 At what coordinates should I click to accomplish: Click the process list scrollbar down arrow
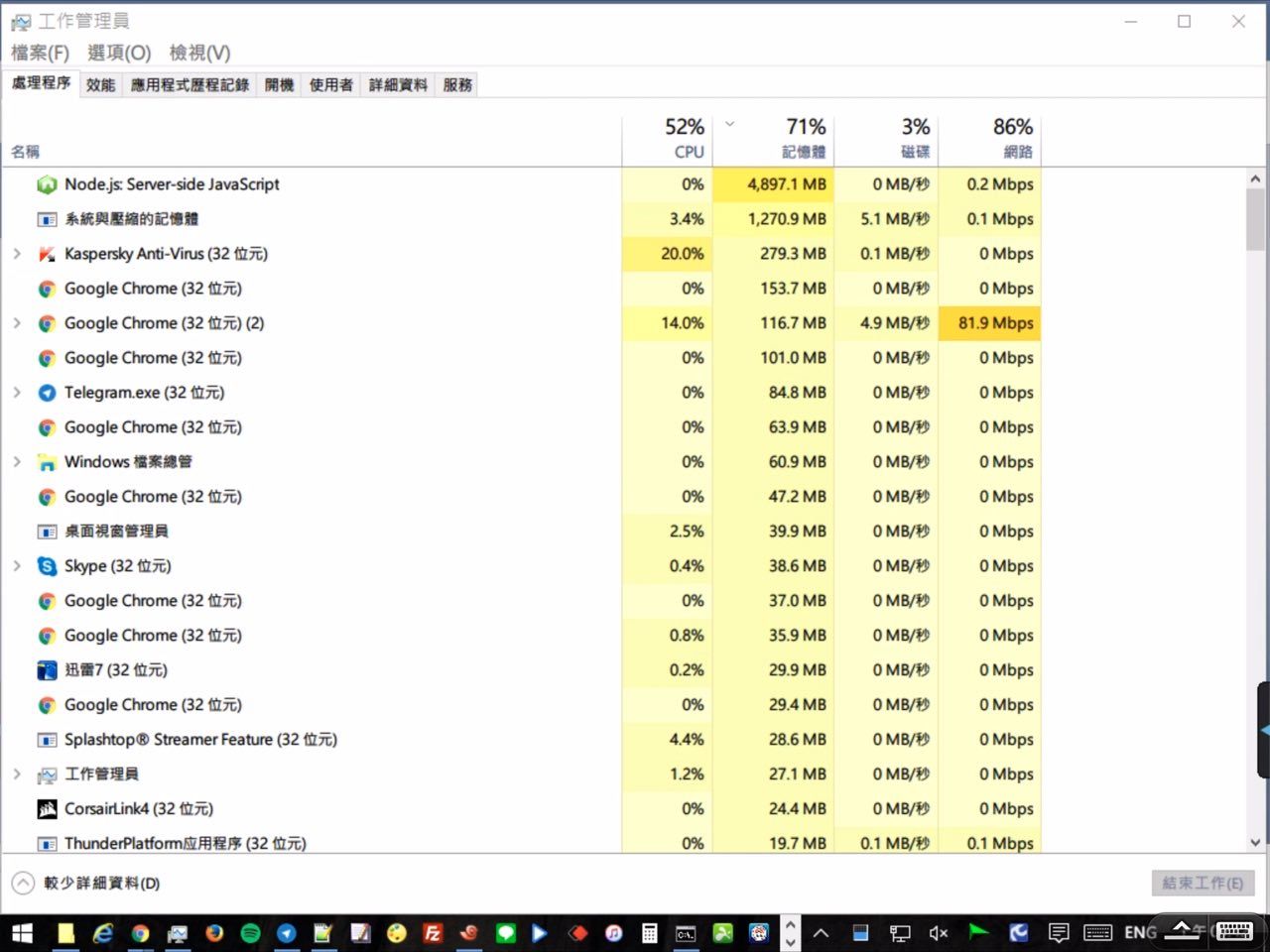[1255, 842]
